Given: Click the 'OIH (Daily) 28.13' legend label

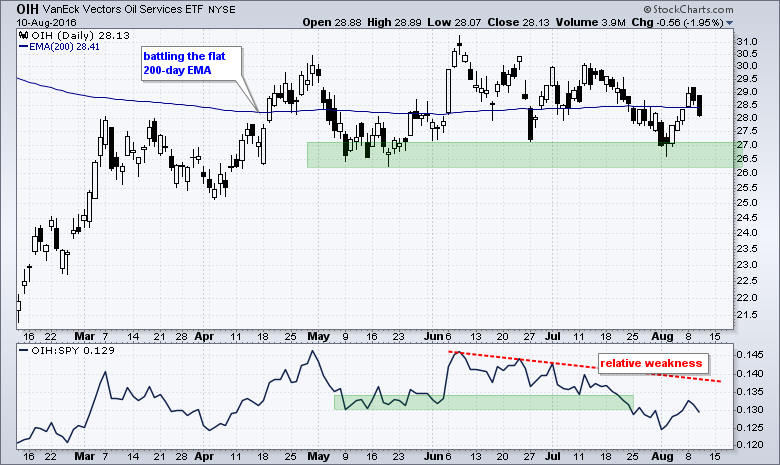Looking at the screenshot, I should point(81,35).
